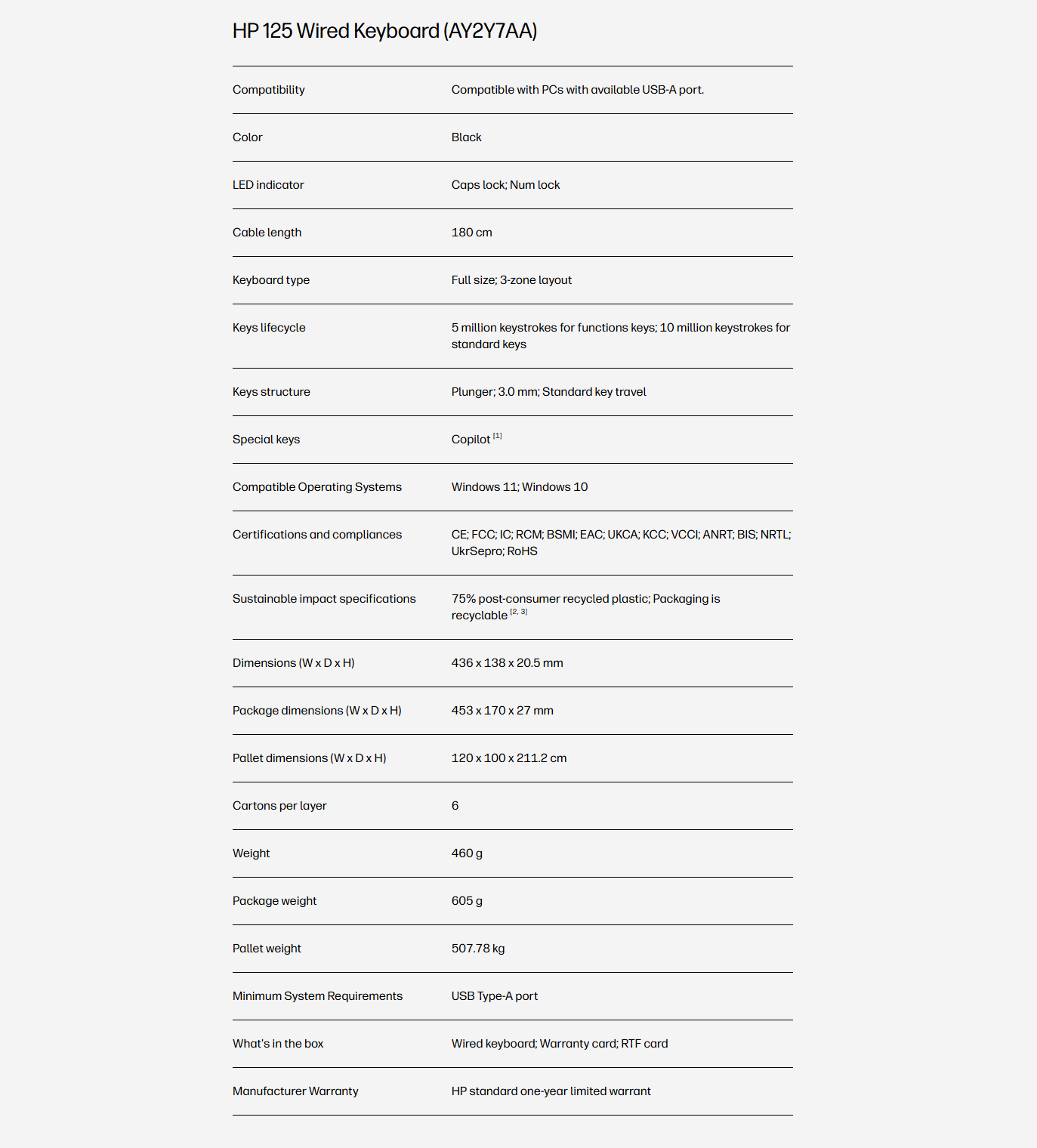
Task: Select the dimensions value 436 x 138 x 20.5 mm
Action: point(508,663)
